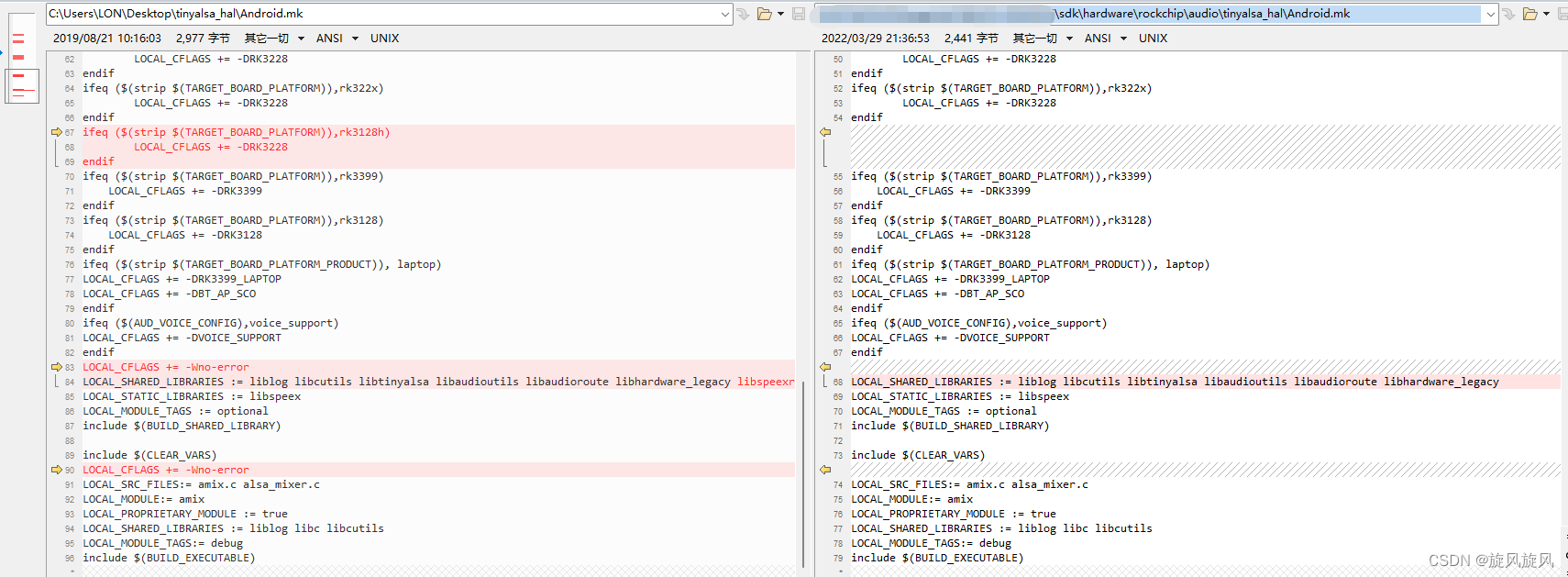Click right line 75 LOCAL_MODULE:= amix
Screen dimensions: 1568x577
pos(911,499)
